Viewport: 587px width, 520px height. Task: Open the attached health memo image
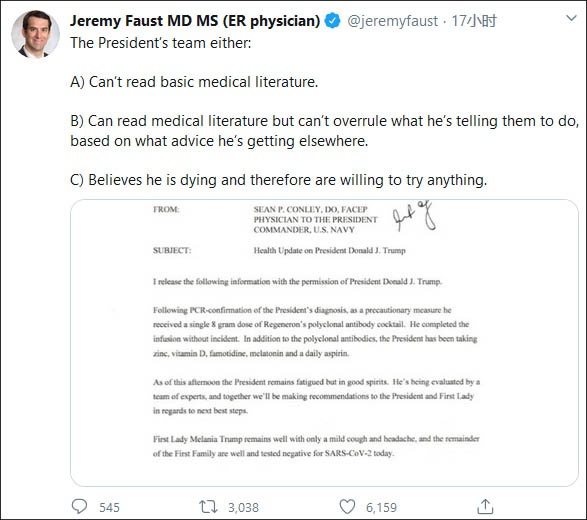click(324, 343)
